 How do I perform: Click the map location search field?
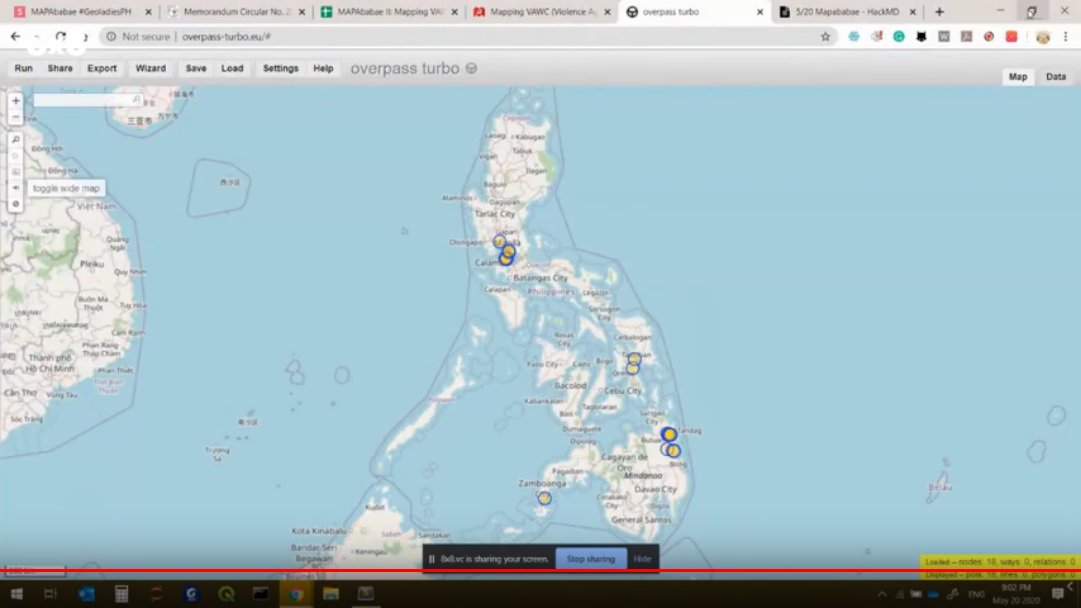[x=88, y=101]
